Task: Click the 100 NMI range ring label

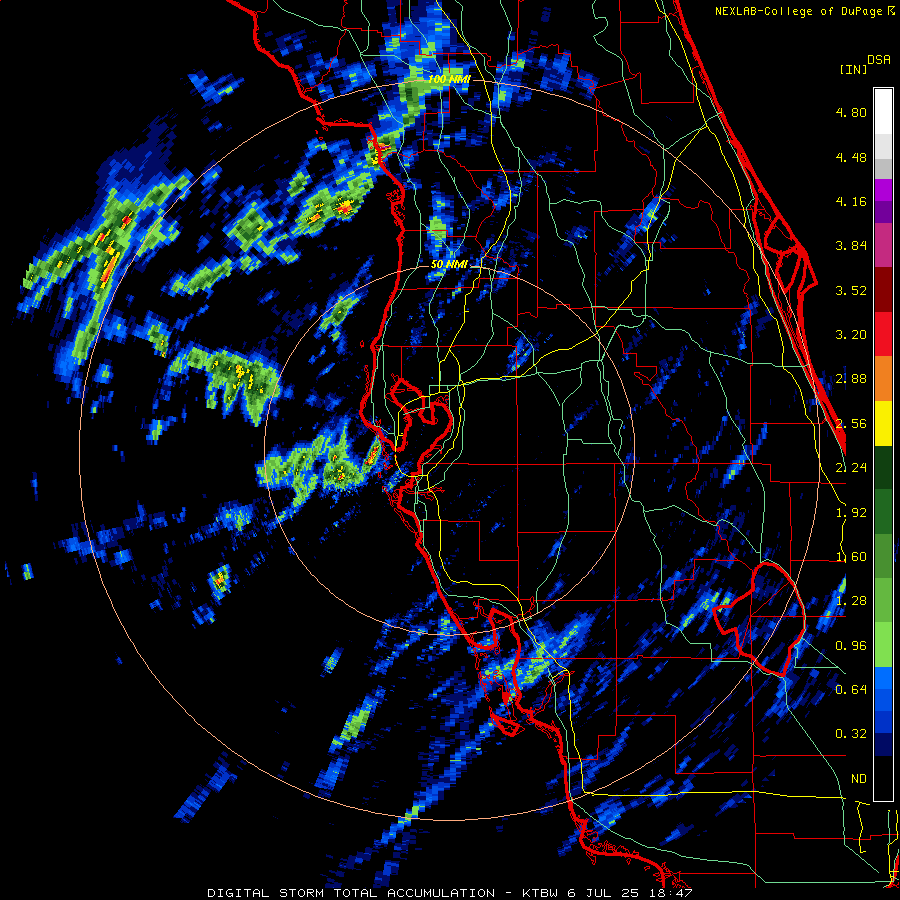Action: (x=449, y=79)
